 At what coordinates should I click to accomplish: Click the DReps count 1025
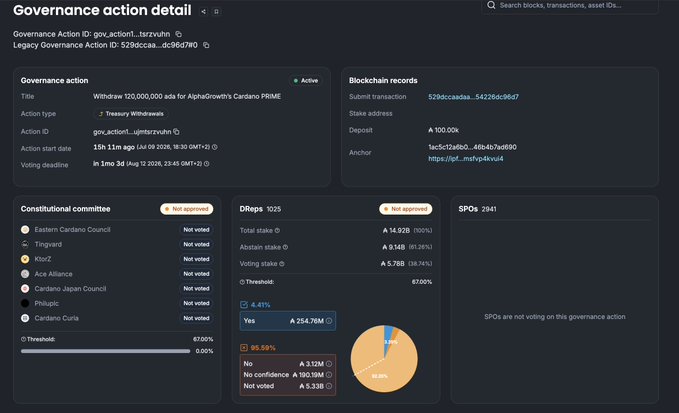tap(274, 209)
